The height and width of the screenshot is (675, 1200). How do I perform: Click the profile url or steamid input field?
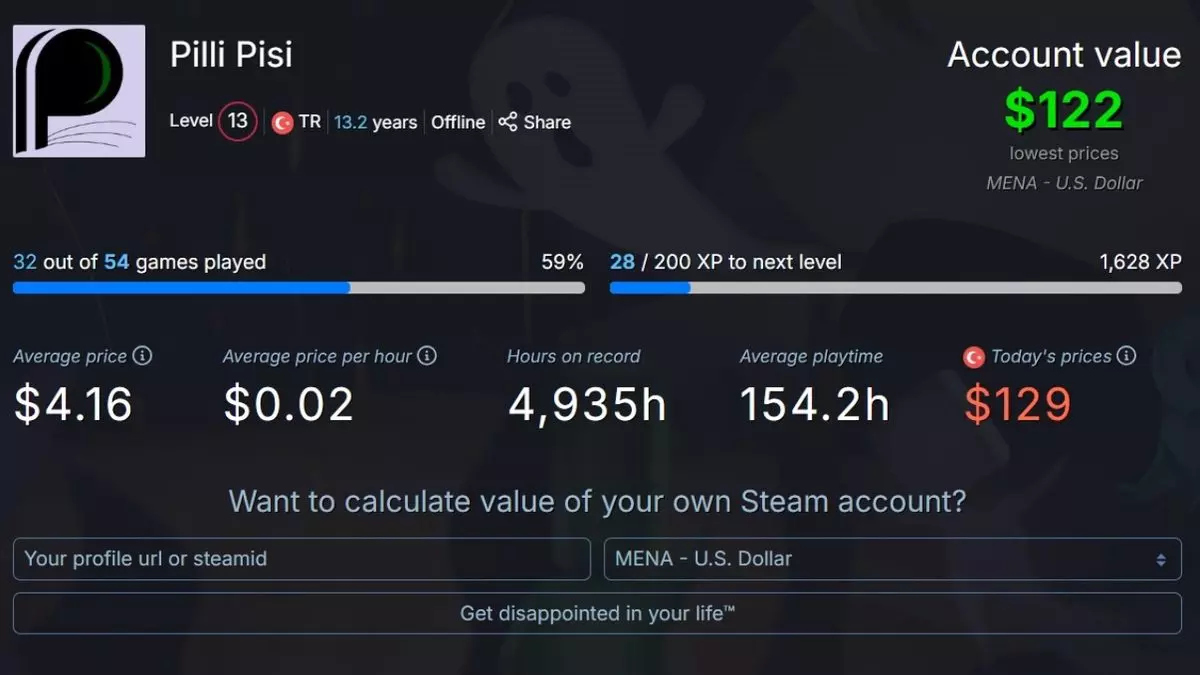[300, 559]
